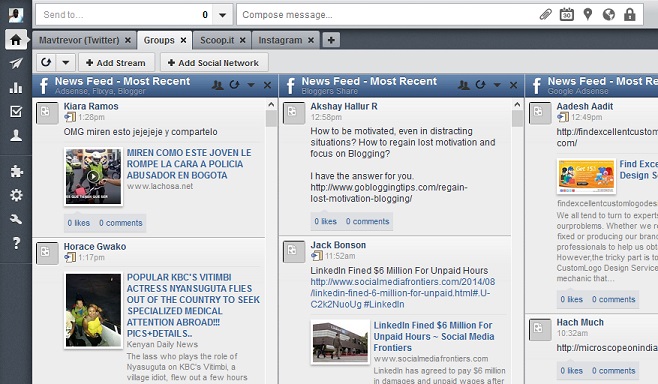
Task: Close the Adsense, Fixya, Blogger stream
Action: point(267,85)
